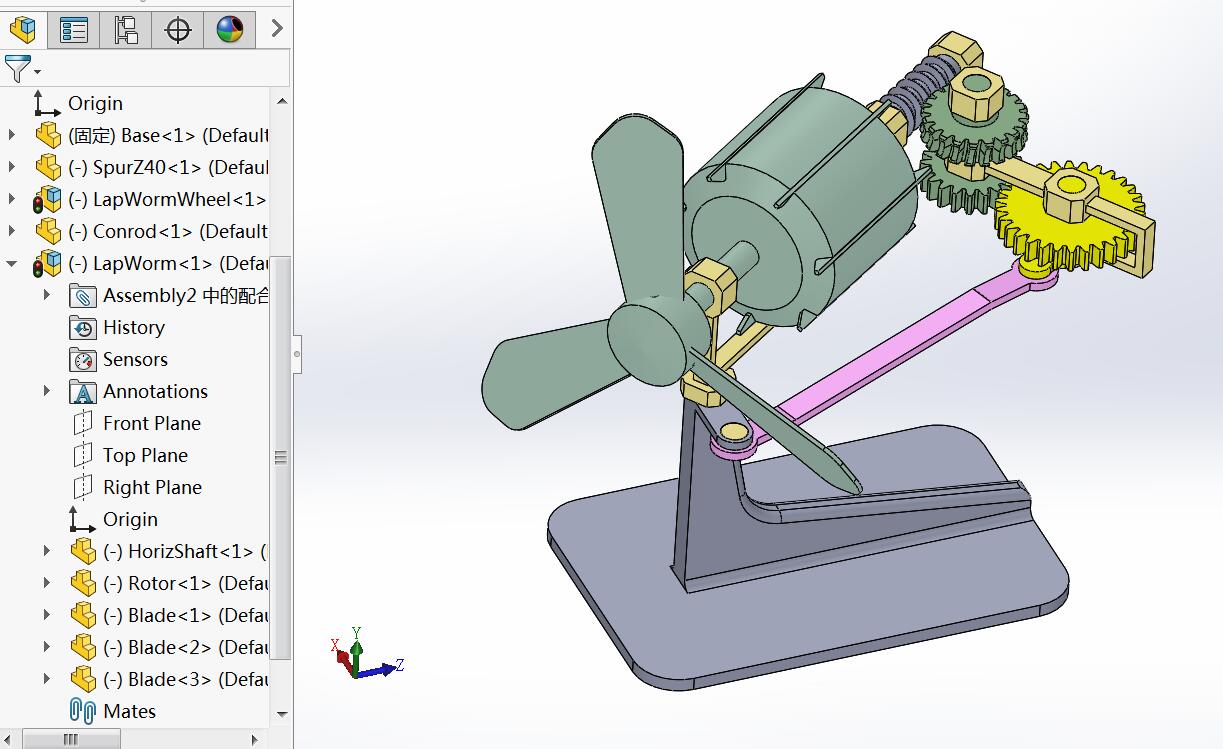Click the Top Plane icon
Screen dimensions: 1223x749
83,455
